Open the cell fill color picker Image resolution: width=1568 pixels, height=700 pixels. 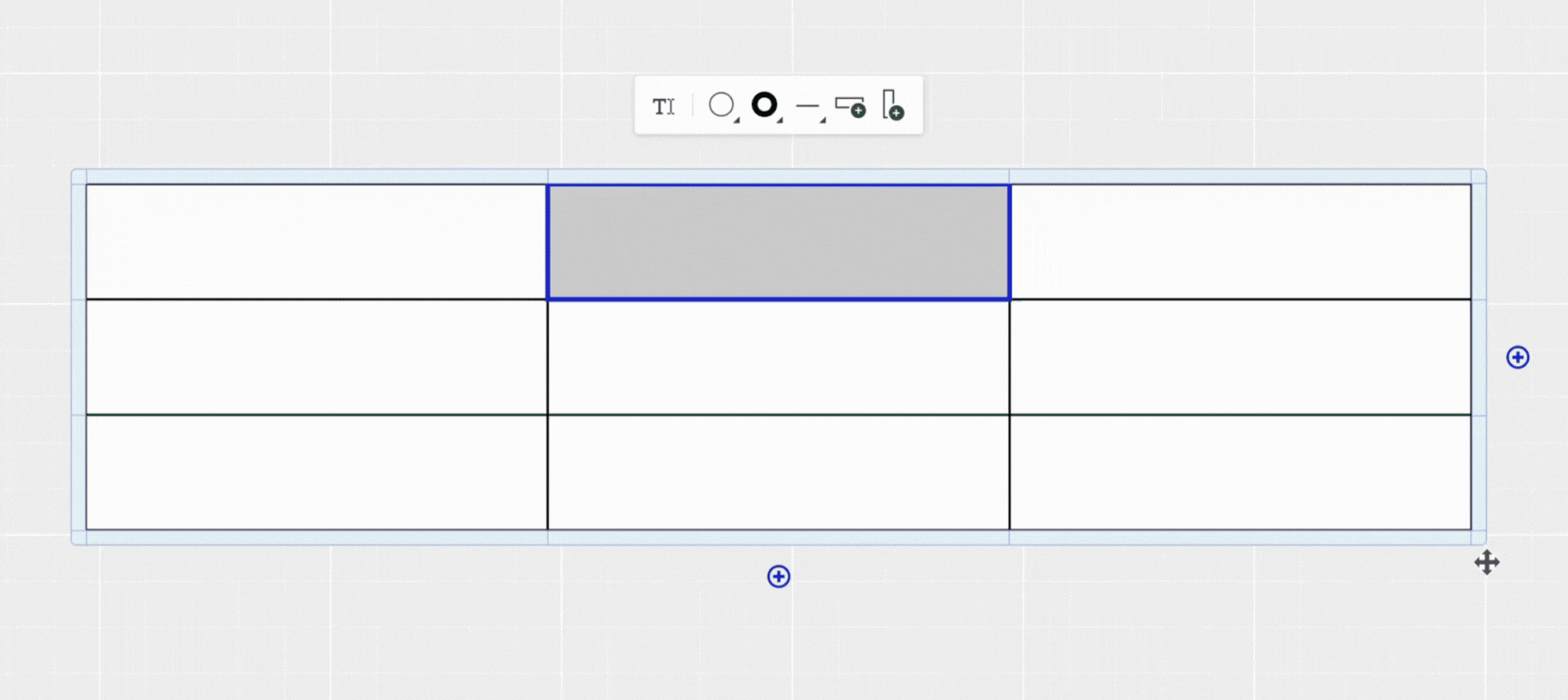pyautogui.click(x=722, y=106)
